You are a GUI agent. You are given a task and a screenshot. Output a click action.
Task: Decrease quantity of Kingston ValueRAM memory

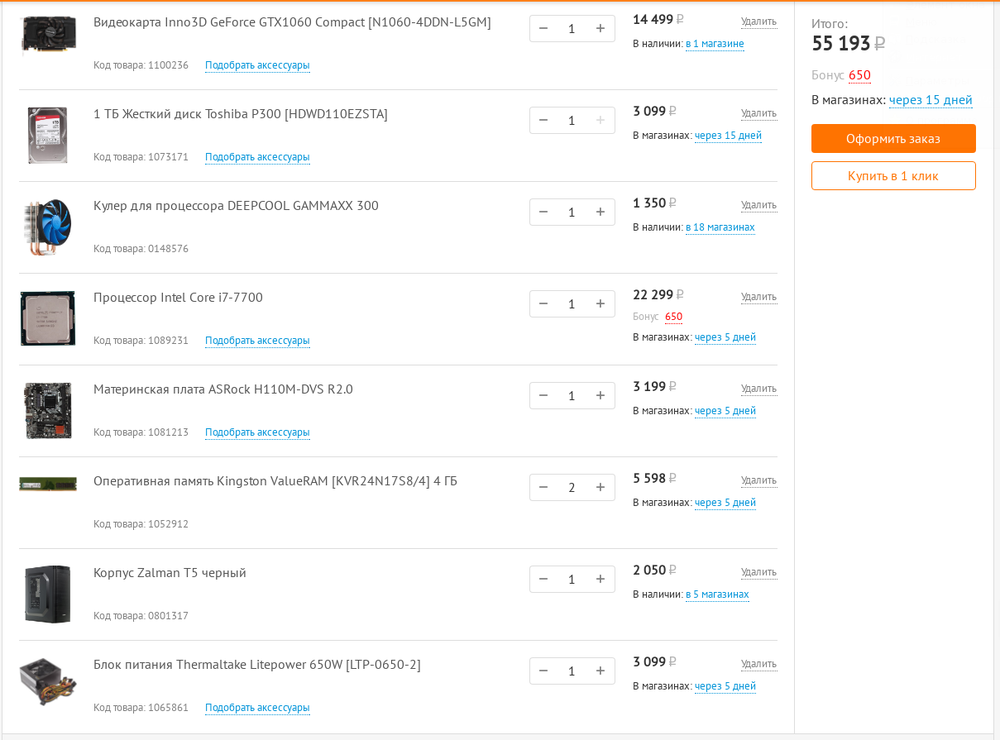pos(543,488)
